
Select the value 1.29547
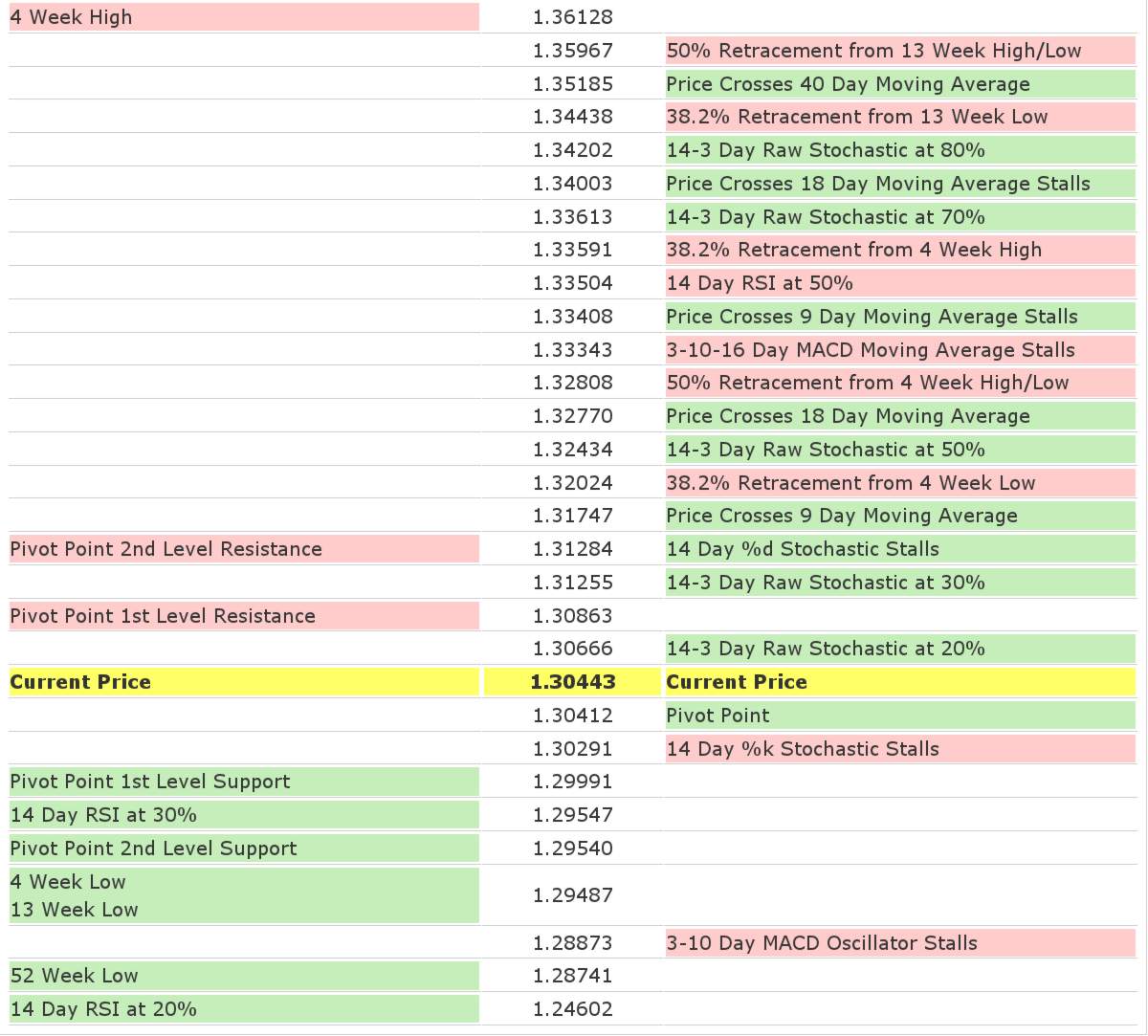pos(573,815)
